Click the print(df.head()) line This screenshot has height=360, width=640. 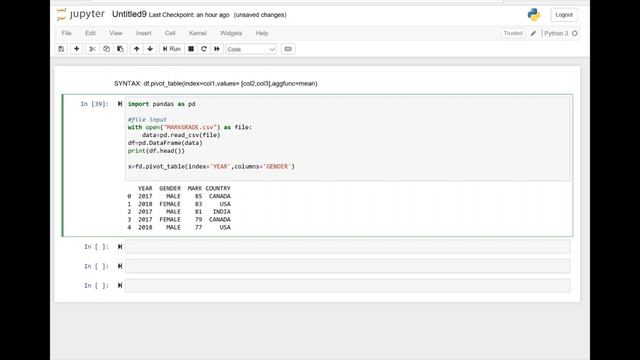pyautogui.click(x=156, y=151)
